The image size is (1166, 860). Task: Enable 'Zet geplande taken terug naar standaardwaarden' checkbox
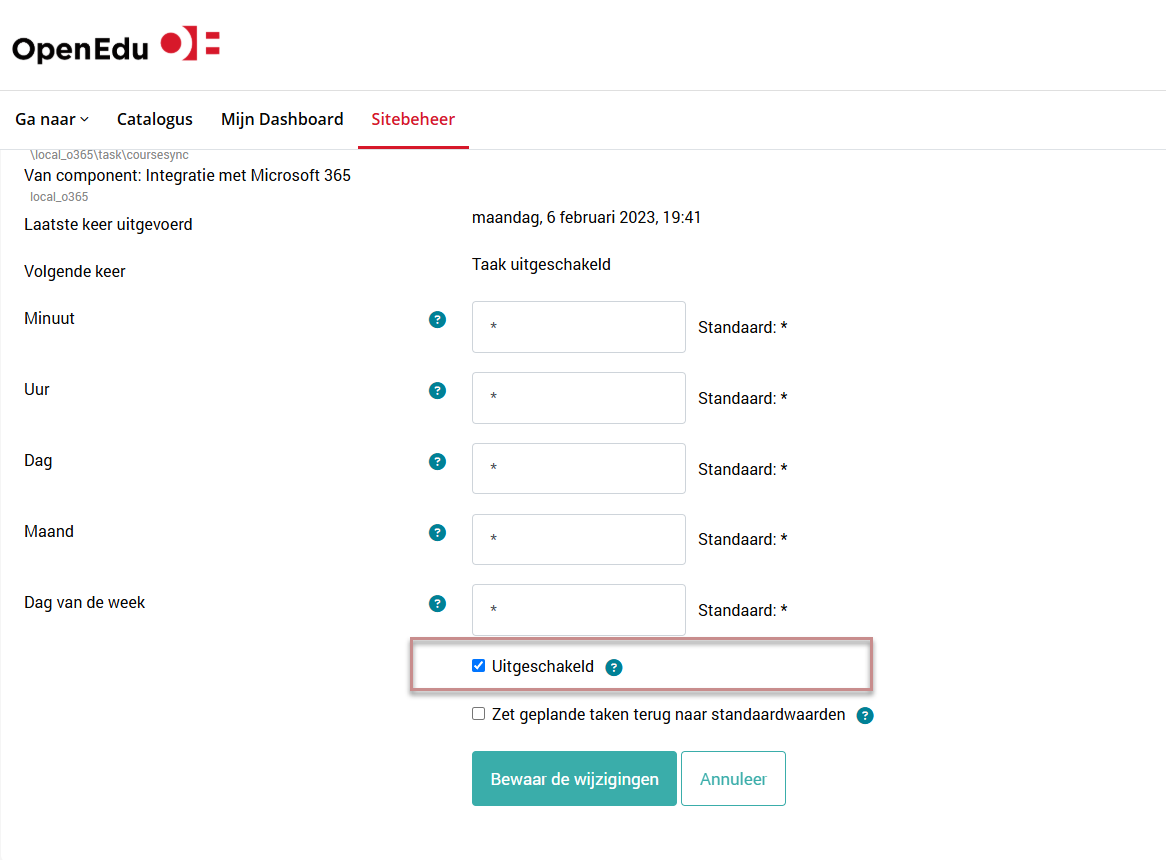click(x=479, y=714)
